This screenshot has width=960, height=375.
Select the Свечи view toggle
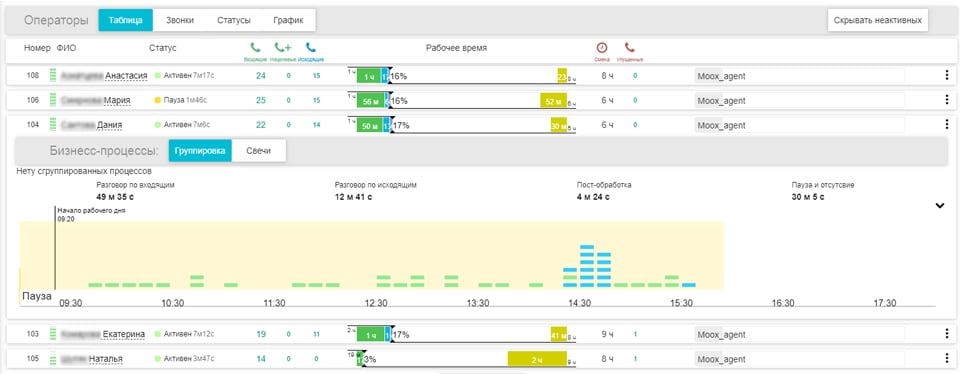(259, 151)
